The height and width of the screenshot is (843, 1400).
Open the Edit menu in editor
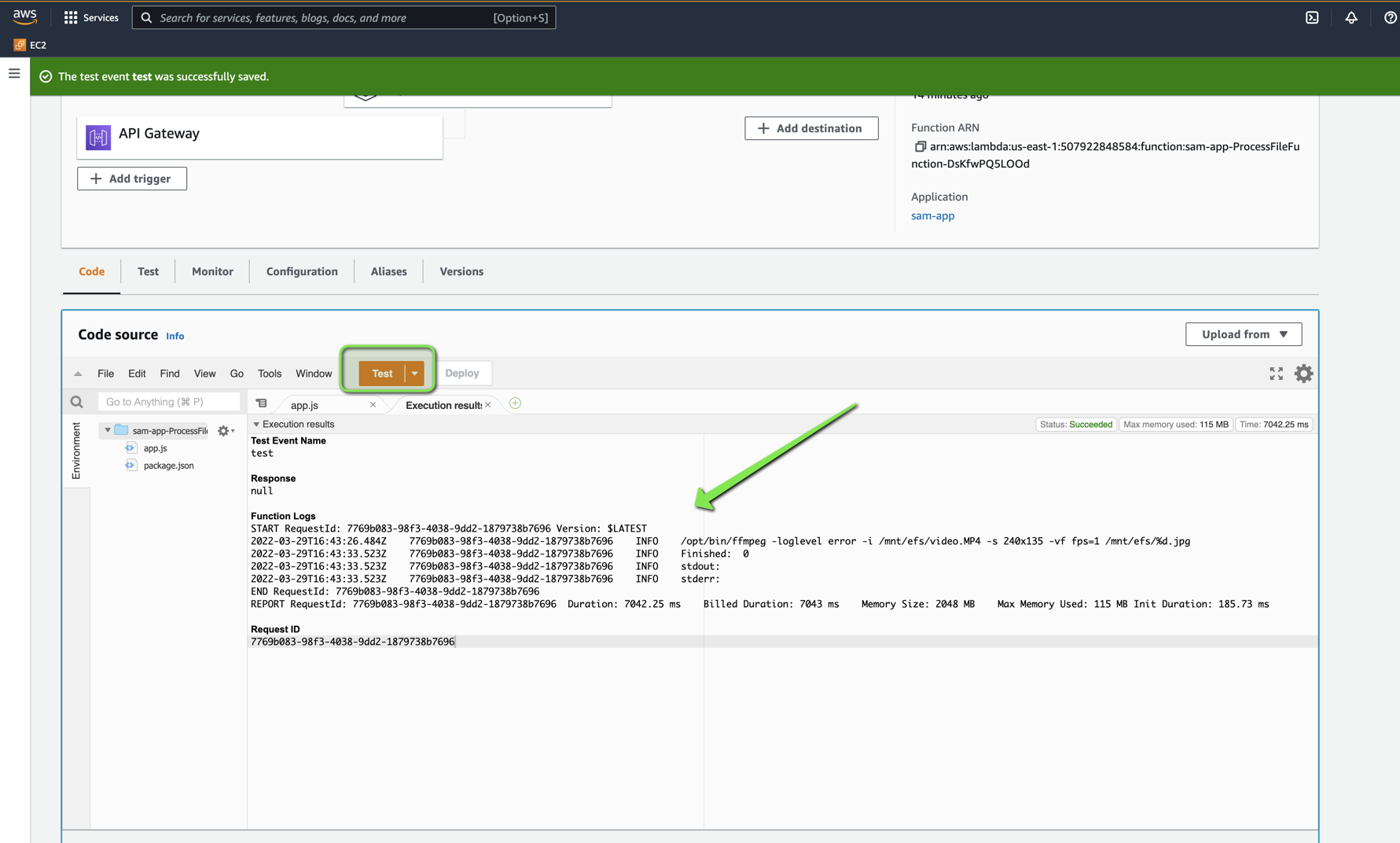click(x=137, y=374)
